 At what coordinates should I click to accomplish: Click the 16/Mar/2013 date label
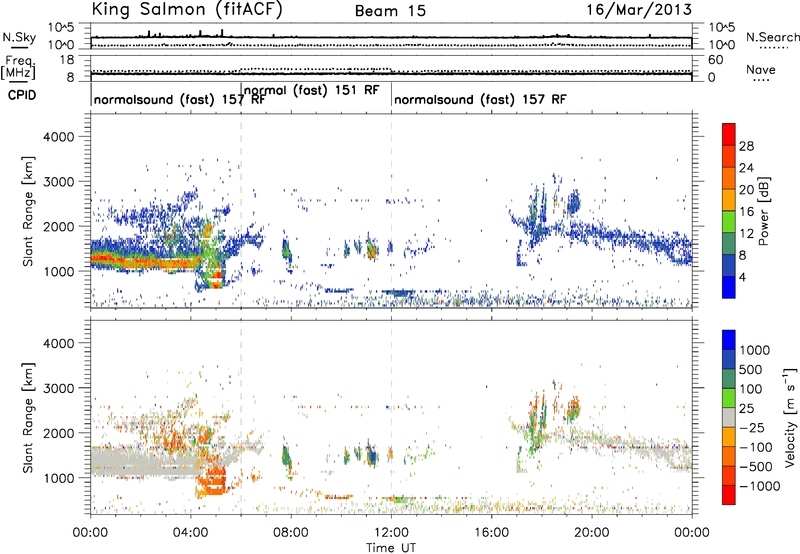639,9
